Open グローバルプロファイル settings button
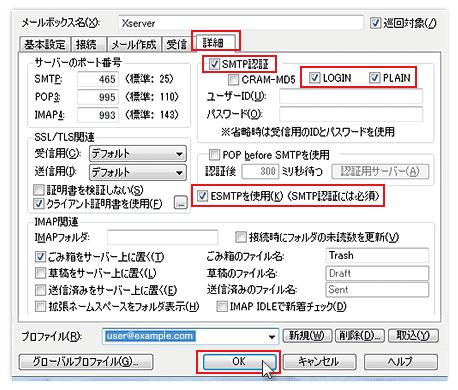This screenshot has height=390, width=458. tap(86, 362)
